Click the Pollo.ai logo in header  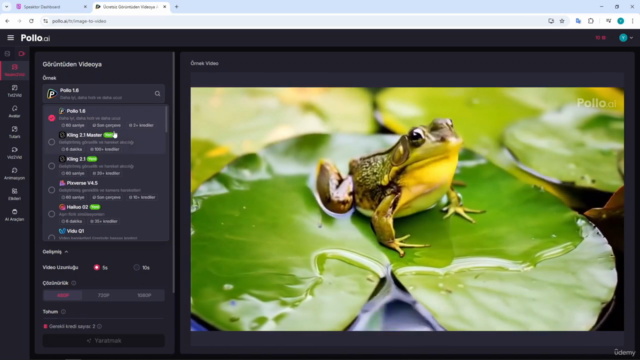coord(36,38)
